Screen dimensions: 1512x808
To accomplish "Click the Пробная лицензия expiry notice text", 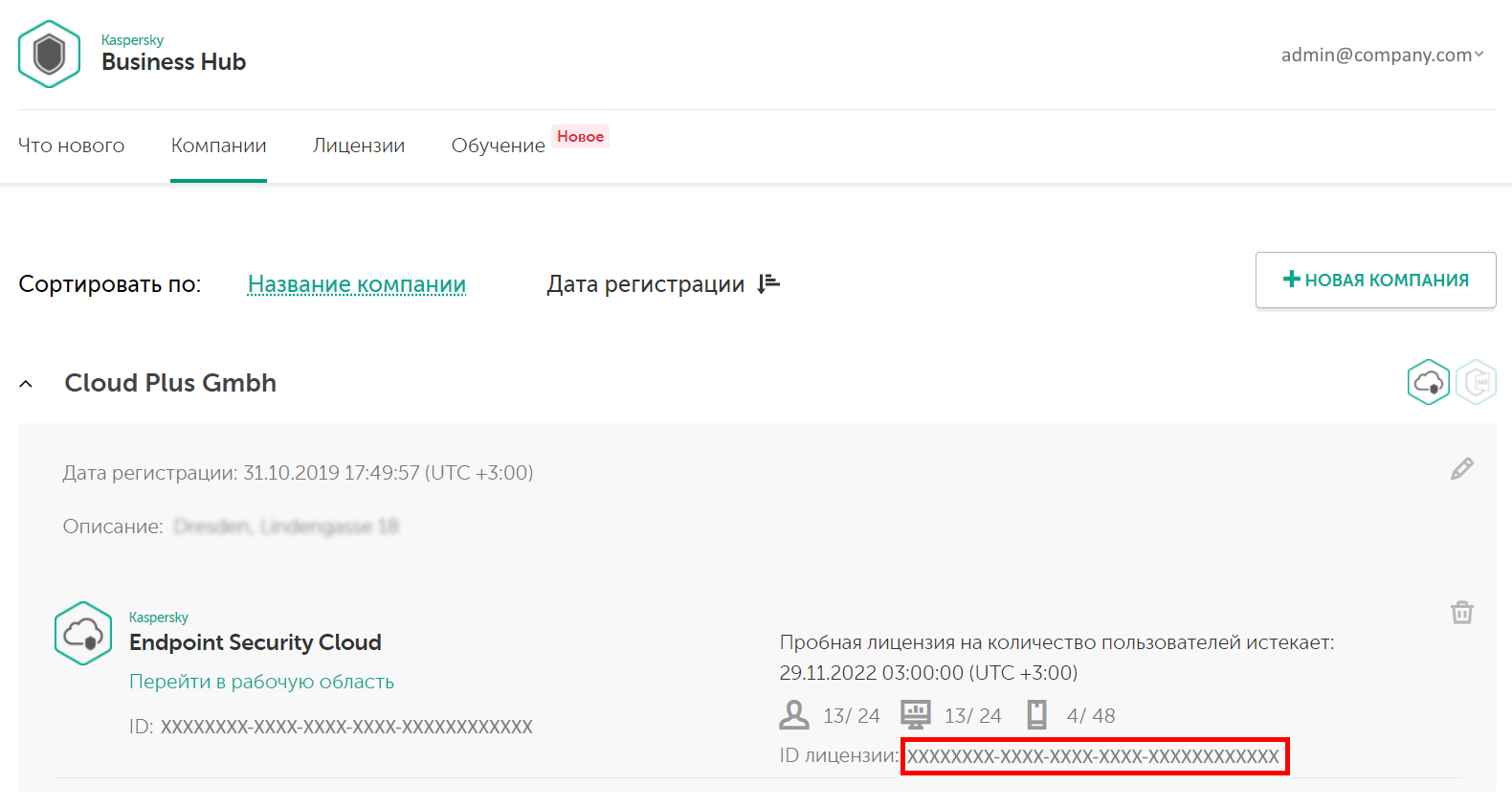I will coord(1056,642).
